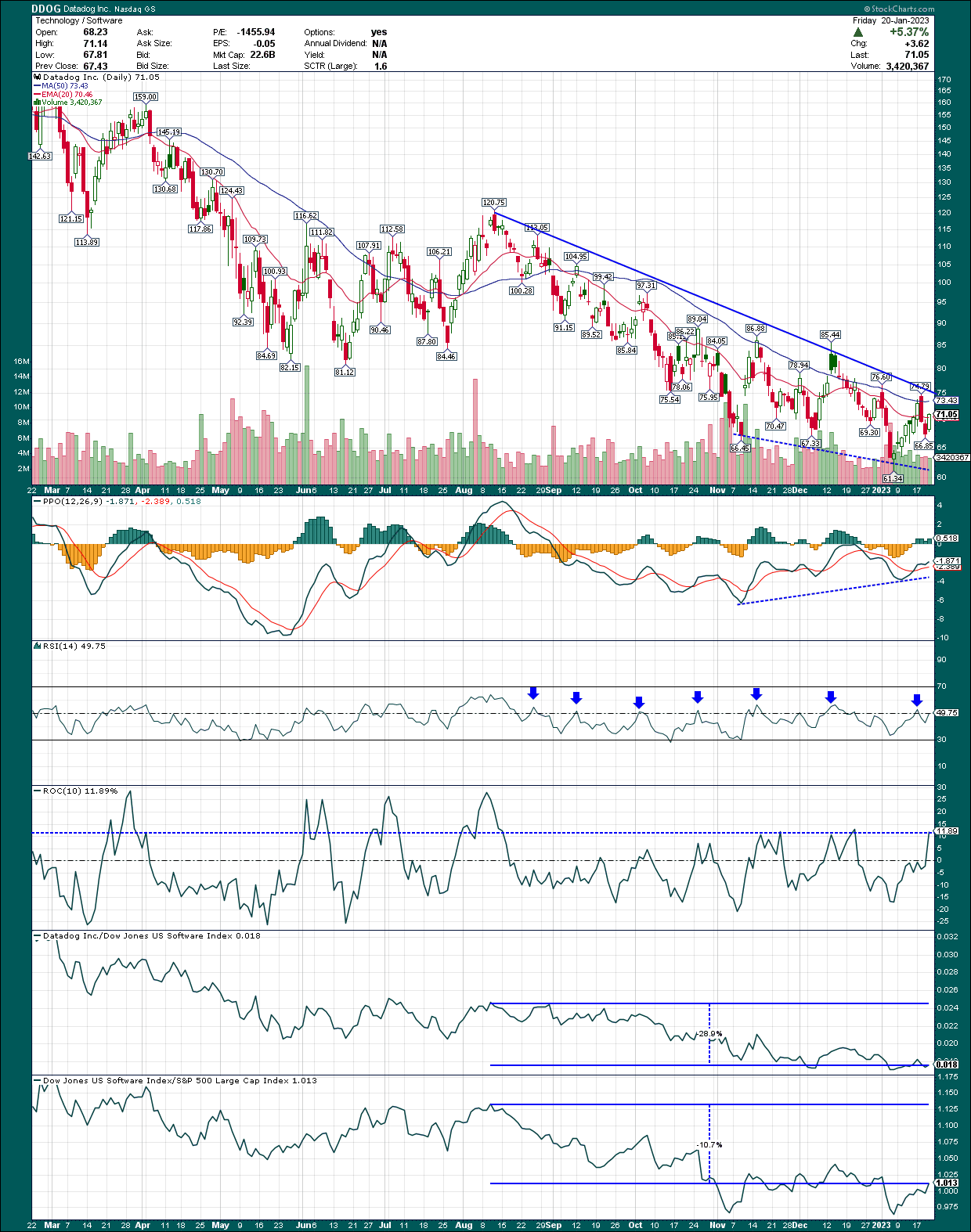Click the 66.45 November low label
This screenshot has width=971, height=1232.
tap(740, 448)
